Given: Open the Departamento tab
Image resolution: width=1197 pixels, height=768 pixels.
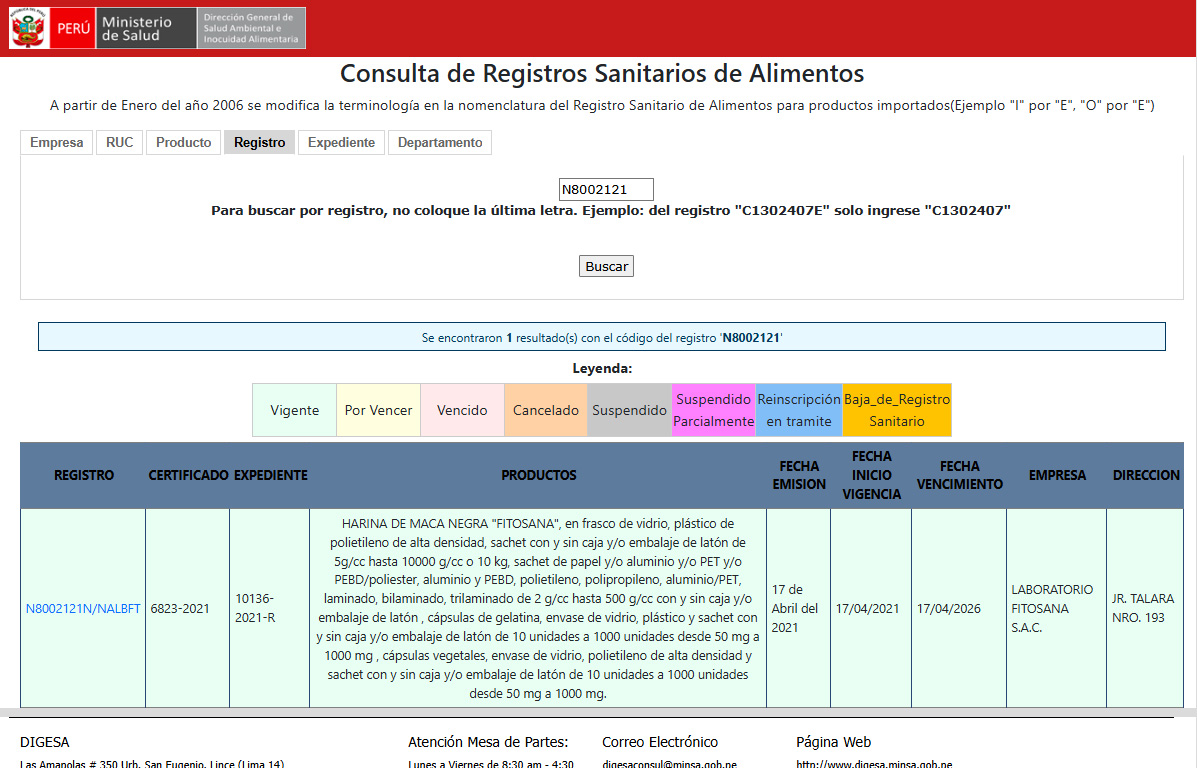Looking at the screenshot, I should click(440, 143).
